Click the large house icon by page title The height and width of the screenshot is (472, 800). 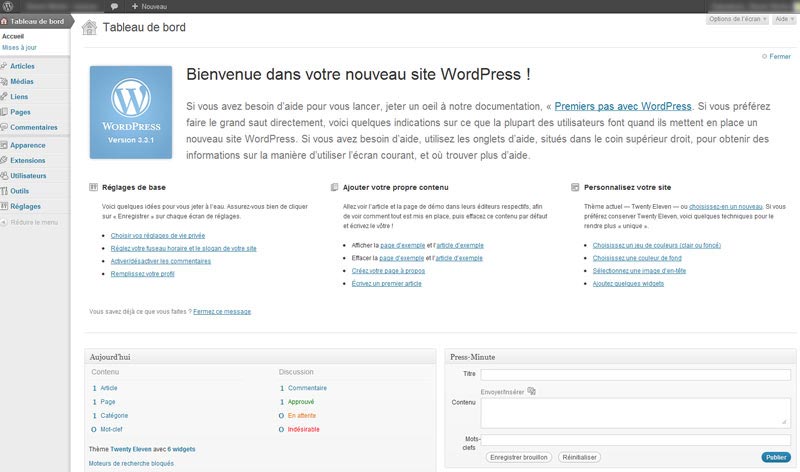(x=89, y=28)
